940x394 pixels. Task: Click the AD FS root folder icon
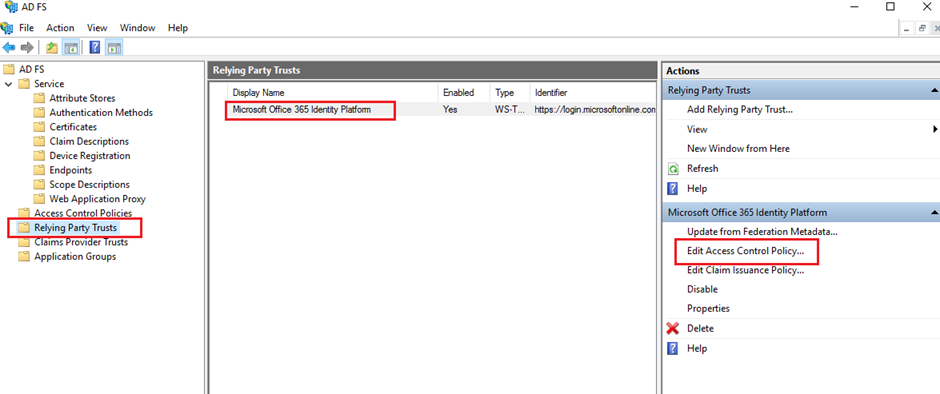pos(10,69)
